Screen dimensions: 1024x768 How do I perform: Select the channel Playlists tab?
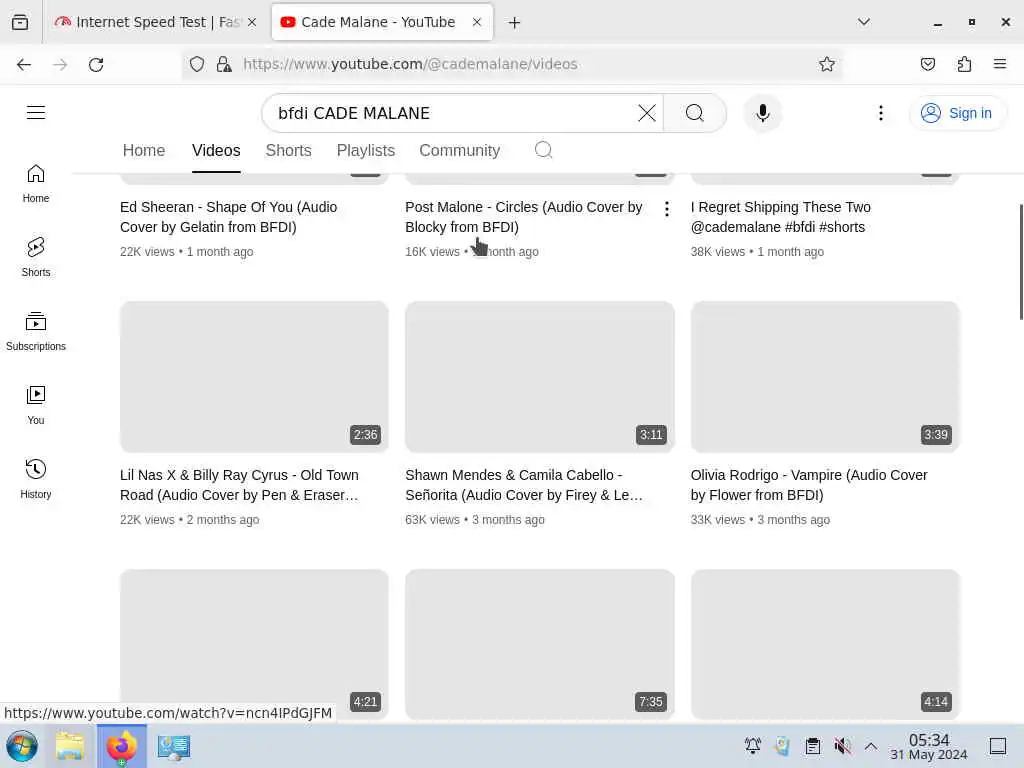(366, 150)
